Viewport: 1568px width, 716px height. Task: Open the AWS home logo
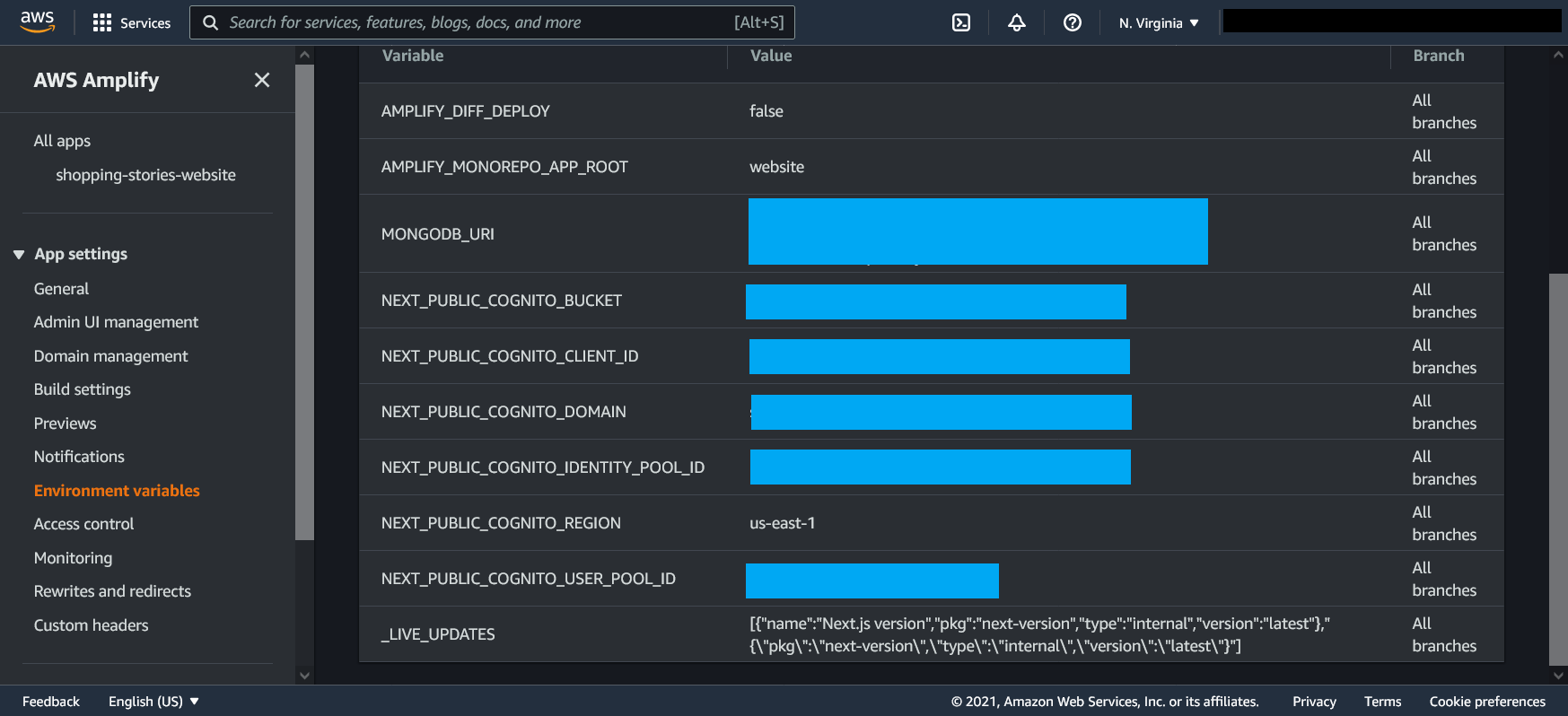point(38,22)
